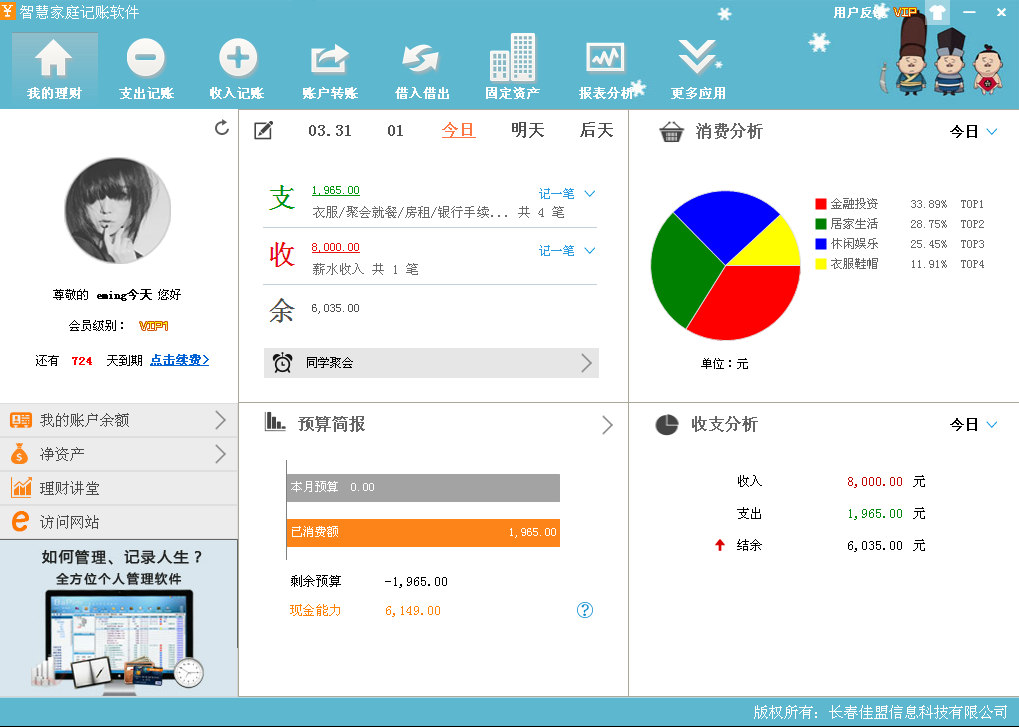The height and width of the screenshot is (727, 1019).
Task: Open the 今日 dropdown in 消费分析
Action: click(974, 131)
